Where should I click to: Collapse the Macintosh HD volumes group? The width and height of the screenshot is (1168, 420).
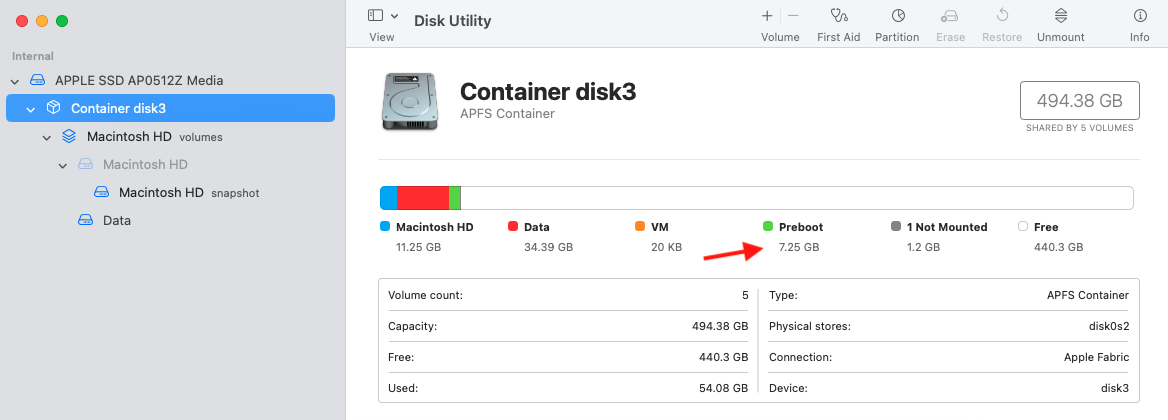[x=46, y=136]
